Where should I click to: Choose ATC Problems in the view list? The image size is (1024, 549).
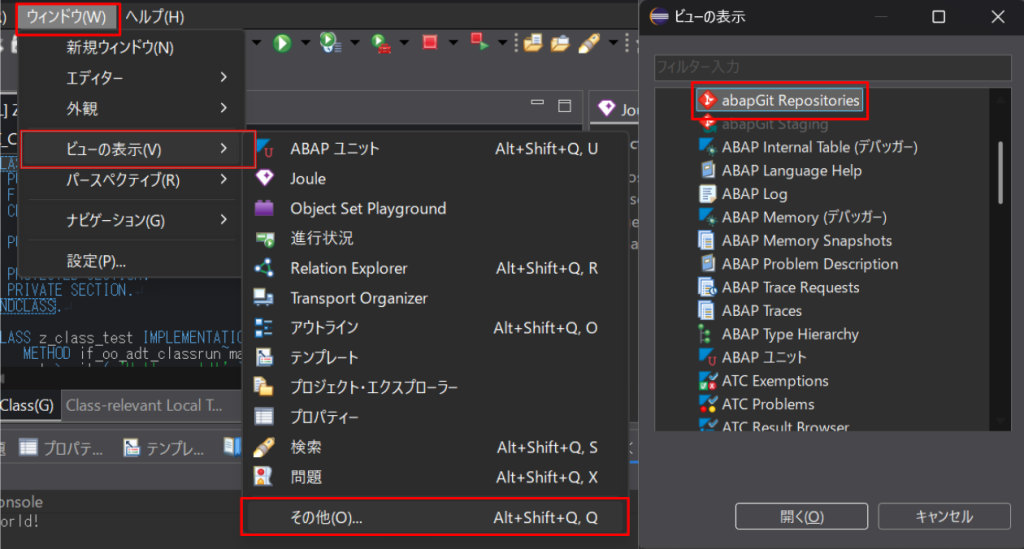click(767, 404)
